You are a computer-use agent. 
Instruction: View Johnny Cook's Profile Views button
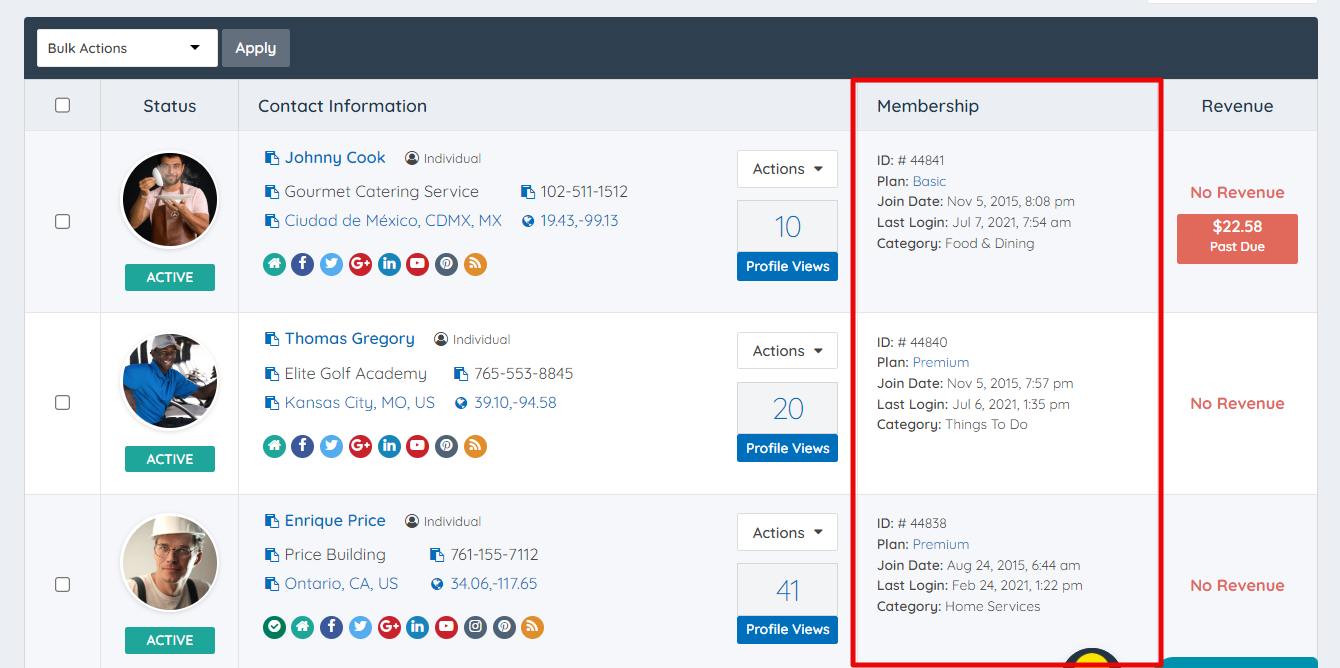787,266
